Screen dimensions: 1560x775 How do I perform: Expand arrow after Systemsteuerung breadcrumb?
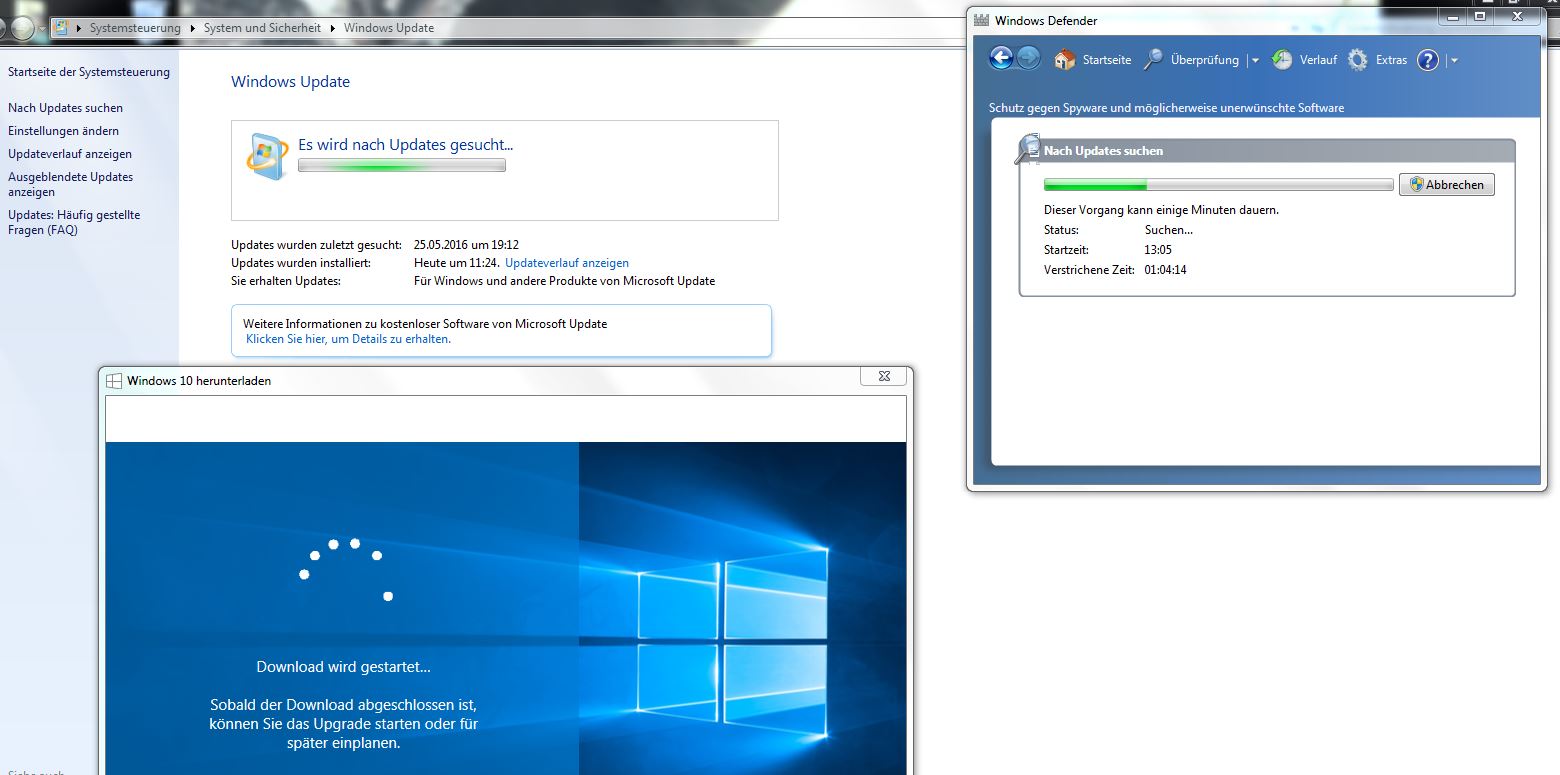point(192,28)
